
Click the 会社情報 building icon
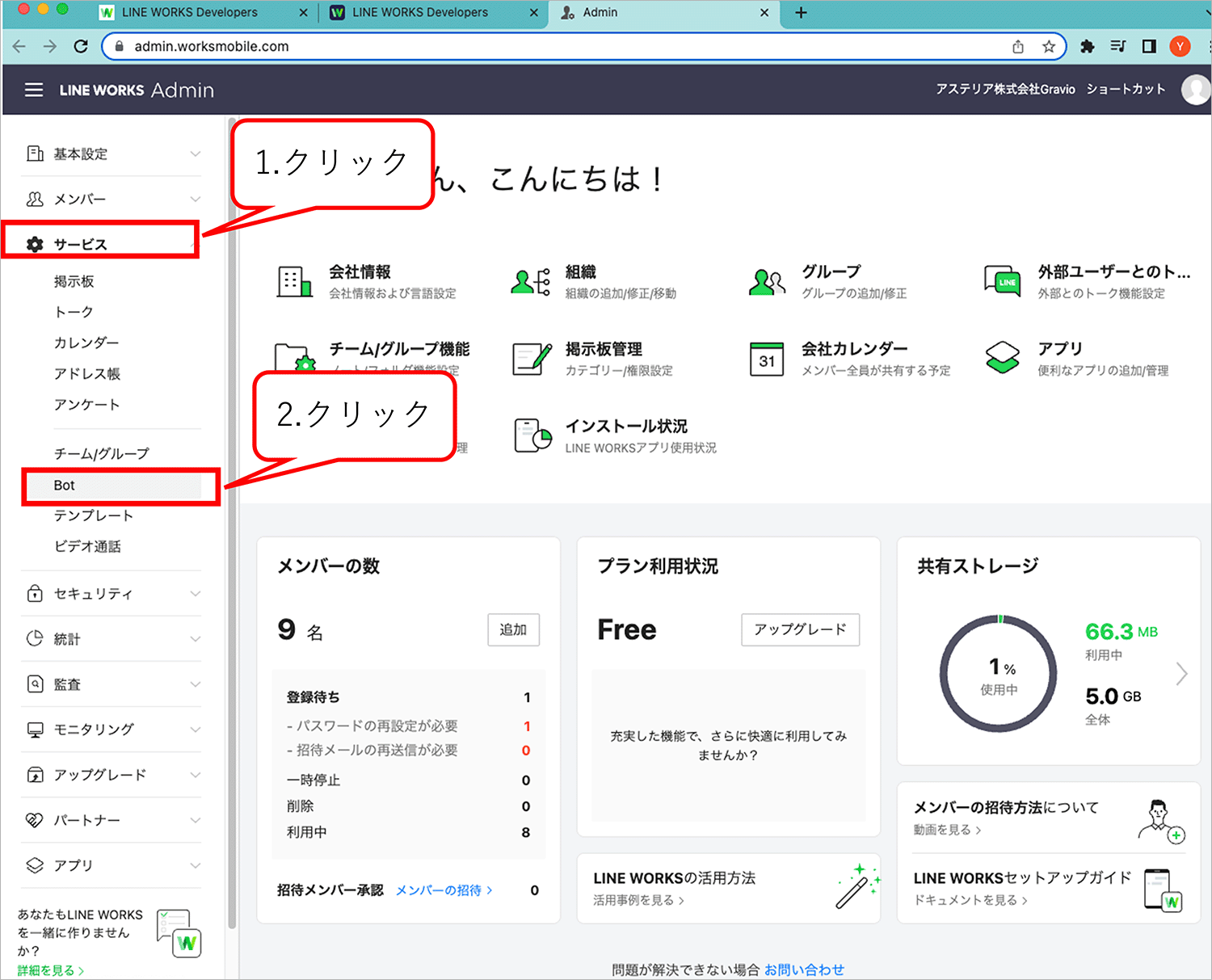294,281
